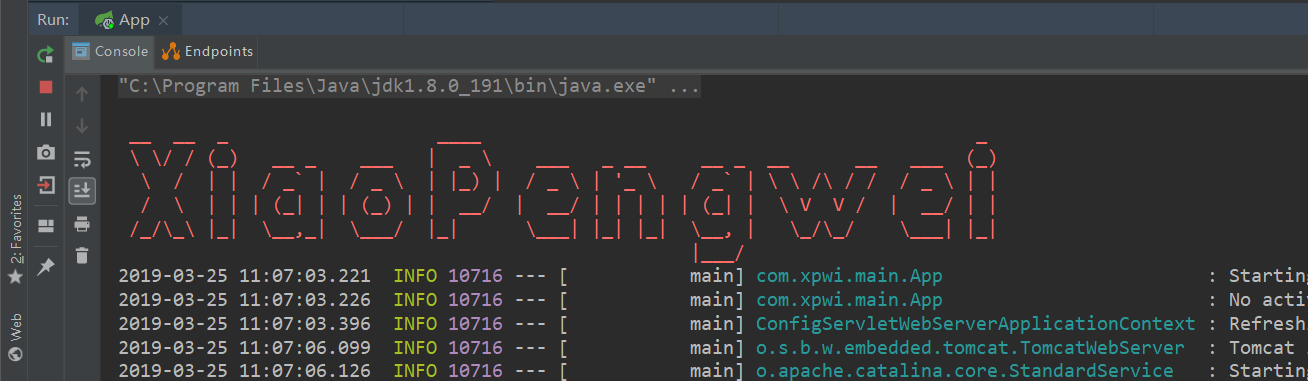Print the console output

pos(82,223)
